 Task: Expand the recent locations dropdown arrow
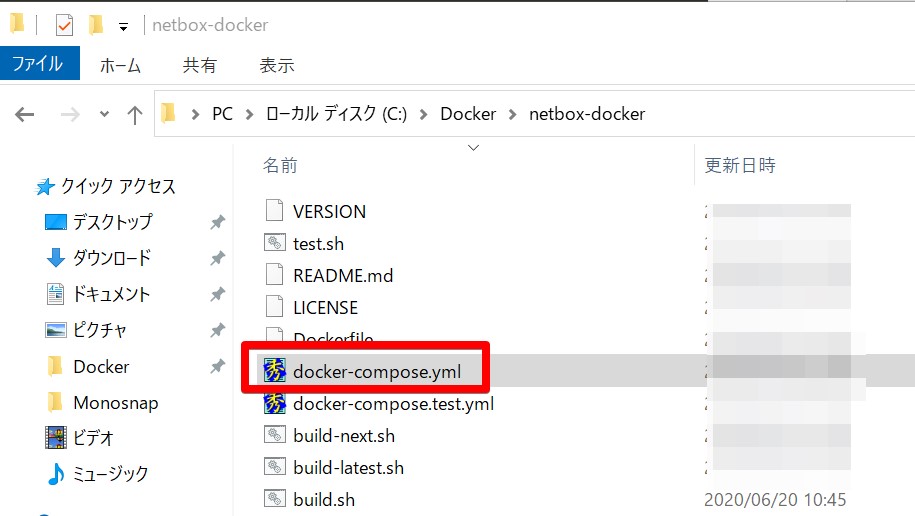(104, 114)
